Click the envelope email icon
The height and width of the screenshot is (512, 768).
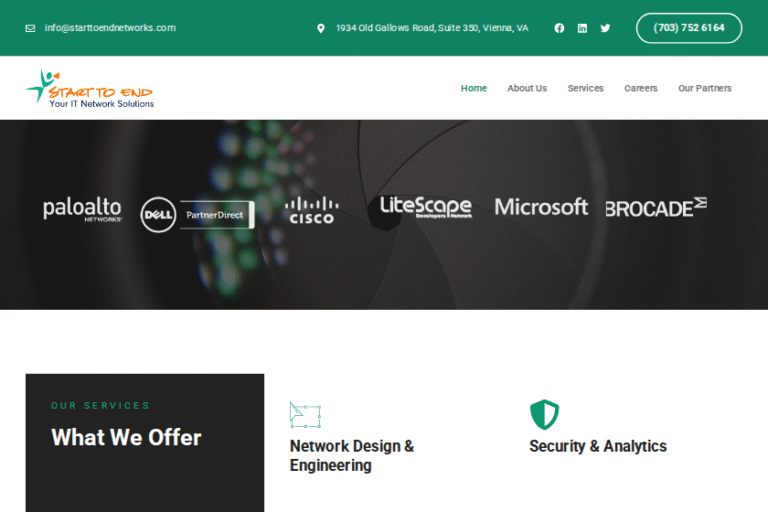point(30,28)
